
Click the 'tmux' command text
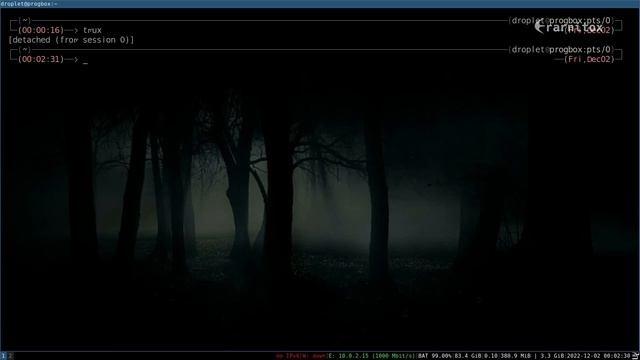(x=92, y=30)
